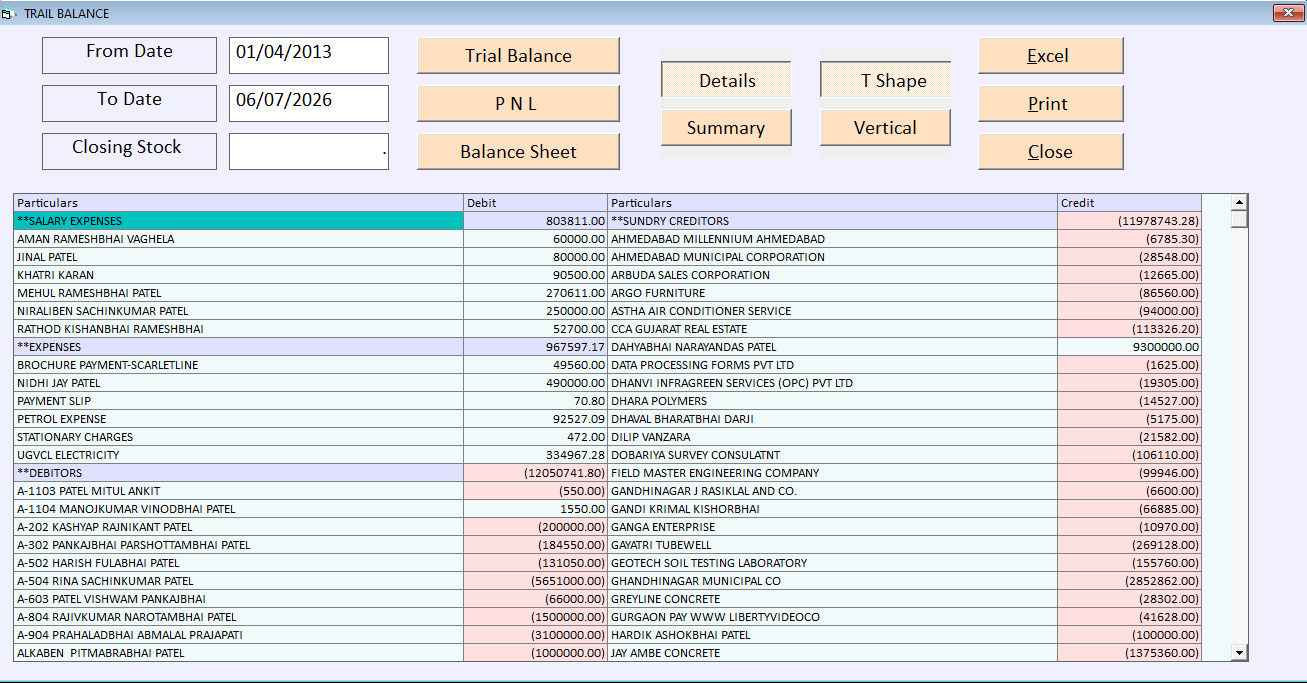Select the **DEBITORS group row
Screen dimensions: 1307x684
click(239, 473)
